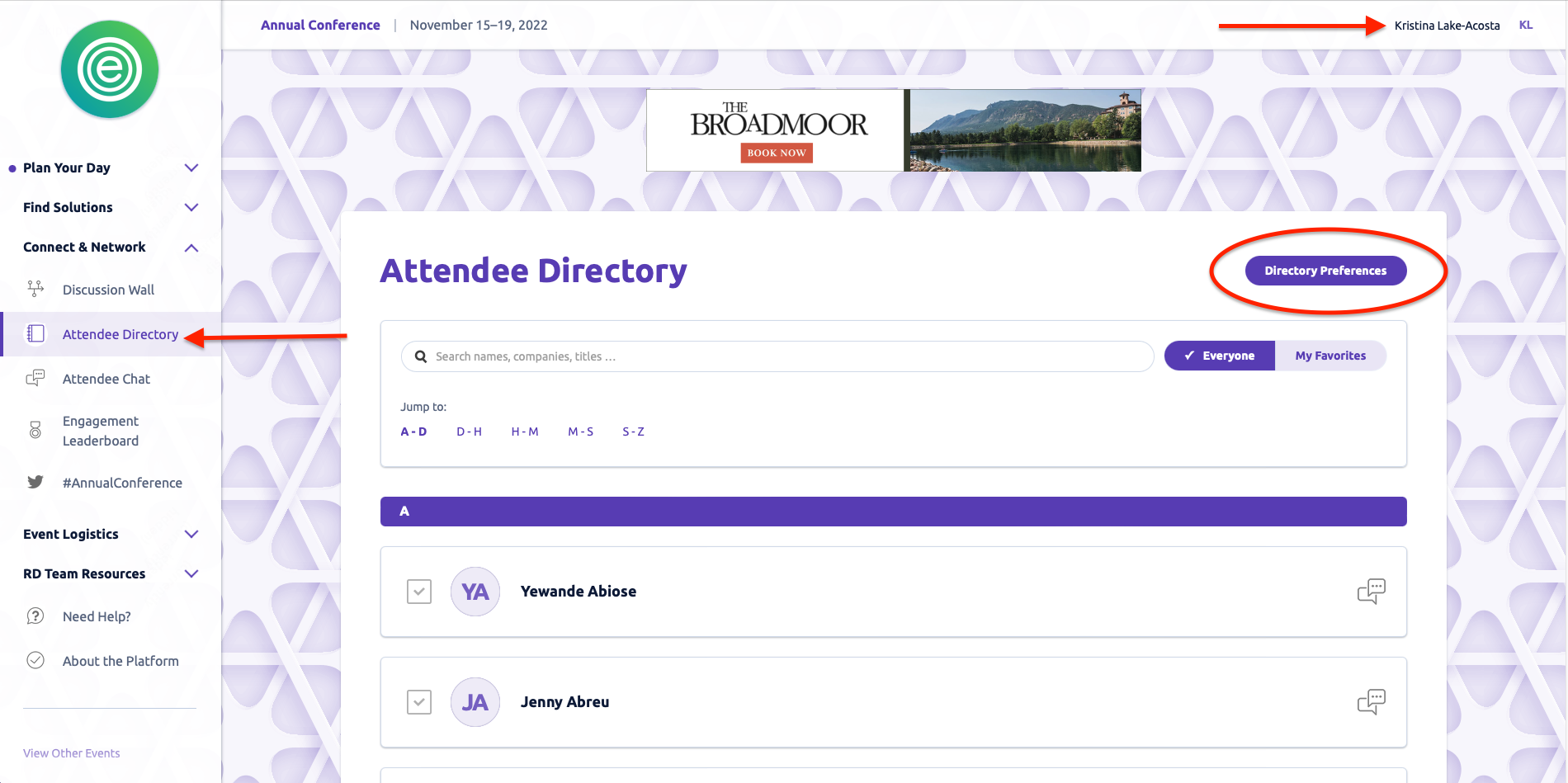Click the November 15–19, 2022 date text
This screenshot has width=1568, height=783.
(479, 25)
